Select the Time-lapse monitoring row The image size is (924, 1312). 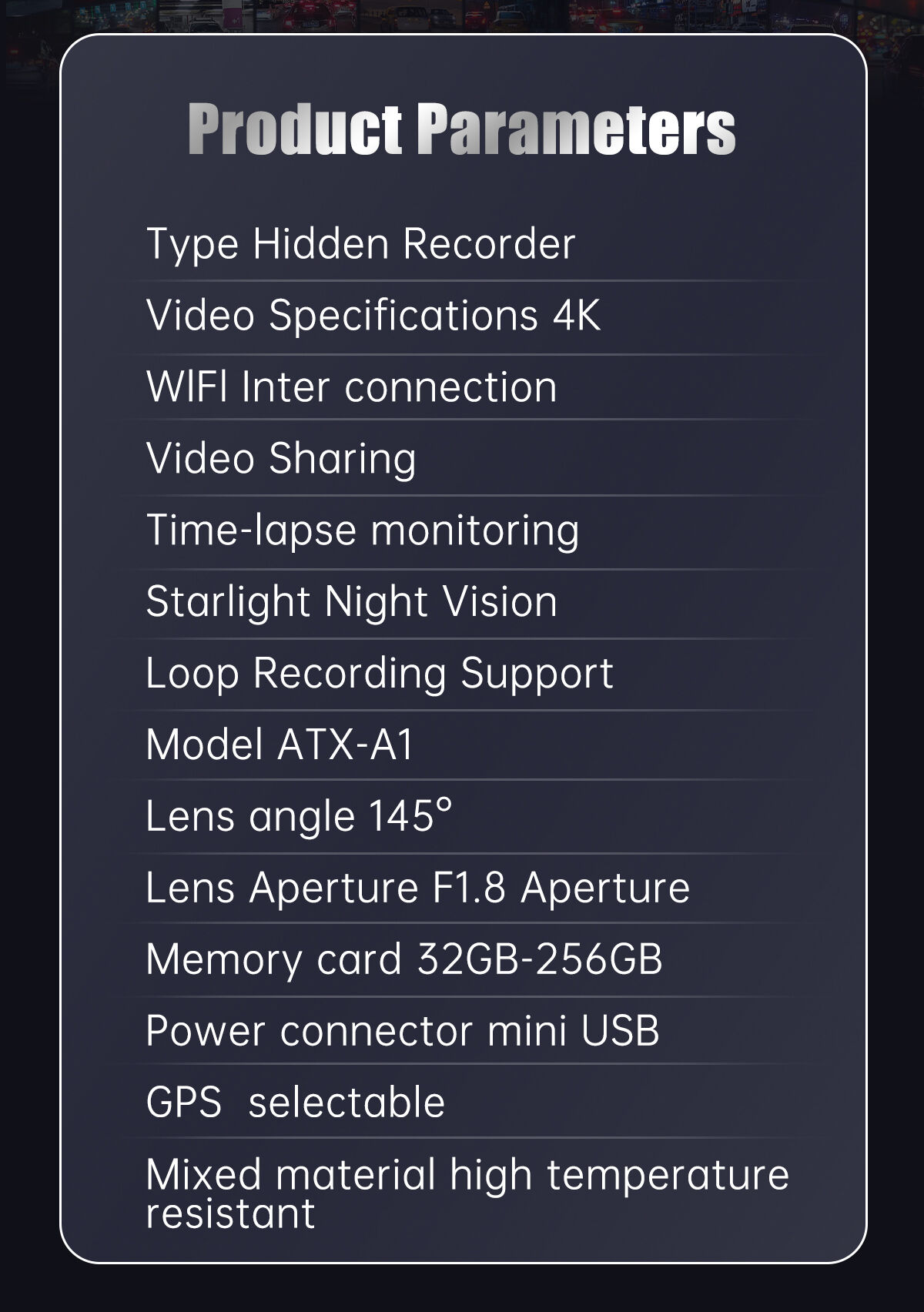(x=362, y=530)
